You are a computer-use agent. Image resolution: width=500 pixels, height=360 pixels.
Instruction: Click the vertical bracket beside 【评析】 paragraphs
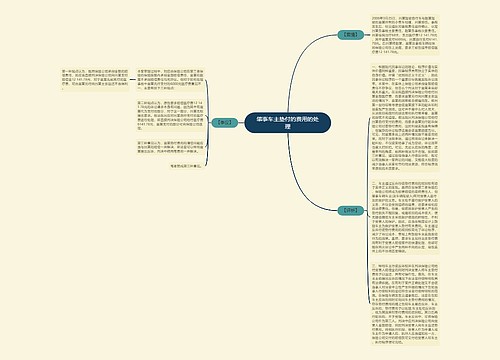(x=368, y=210)
